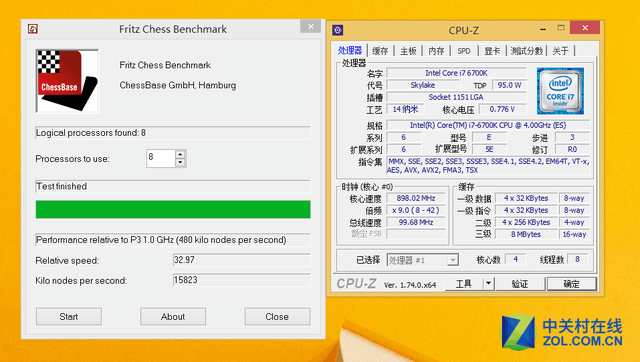Click the Intel Core i7 6700K name field
This screenshot has width=640, height=362.
click(456, 73)
